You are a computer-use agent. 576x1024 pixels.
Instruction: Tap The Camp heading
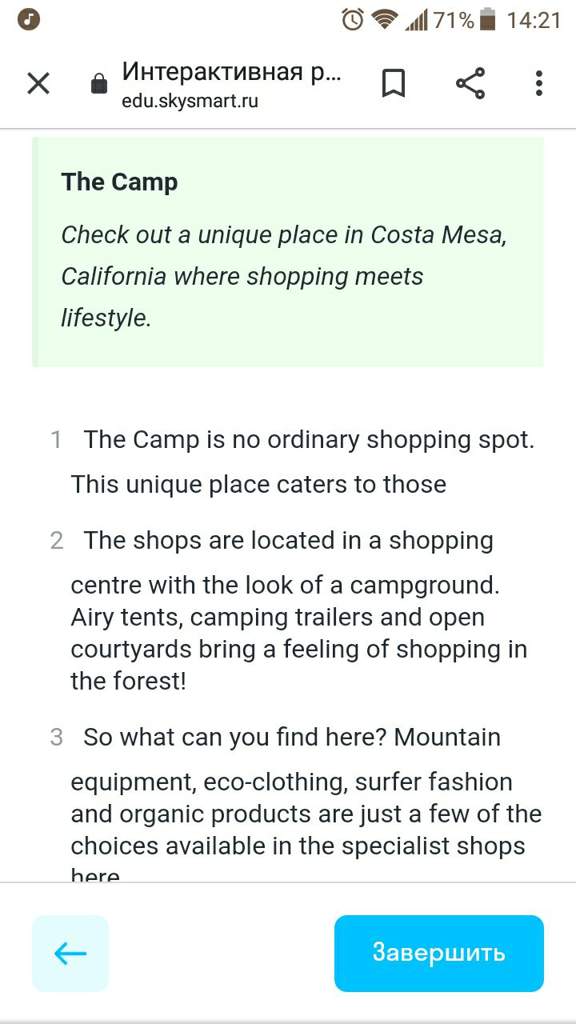click(x=120, y=182)
